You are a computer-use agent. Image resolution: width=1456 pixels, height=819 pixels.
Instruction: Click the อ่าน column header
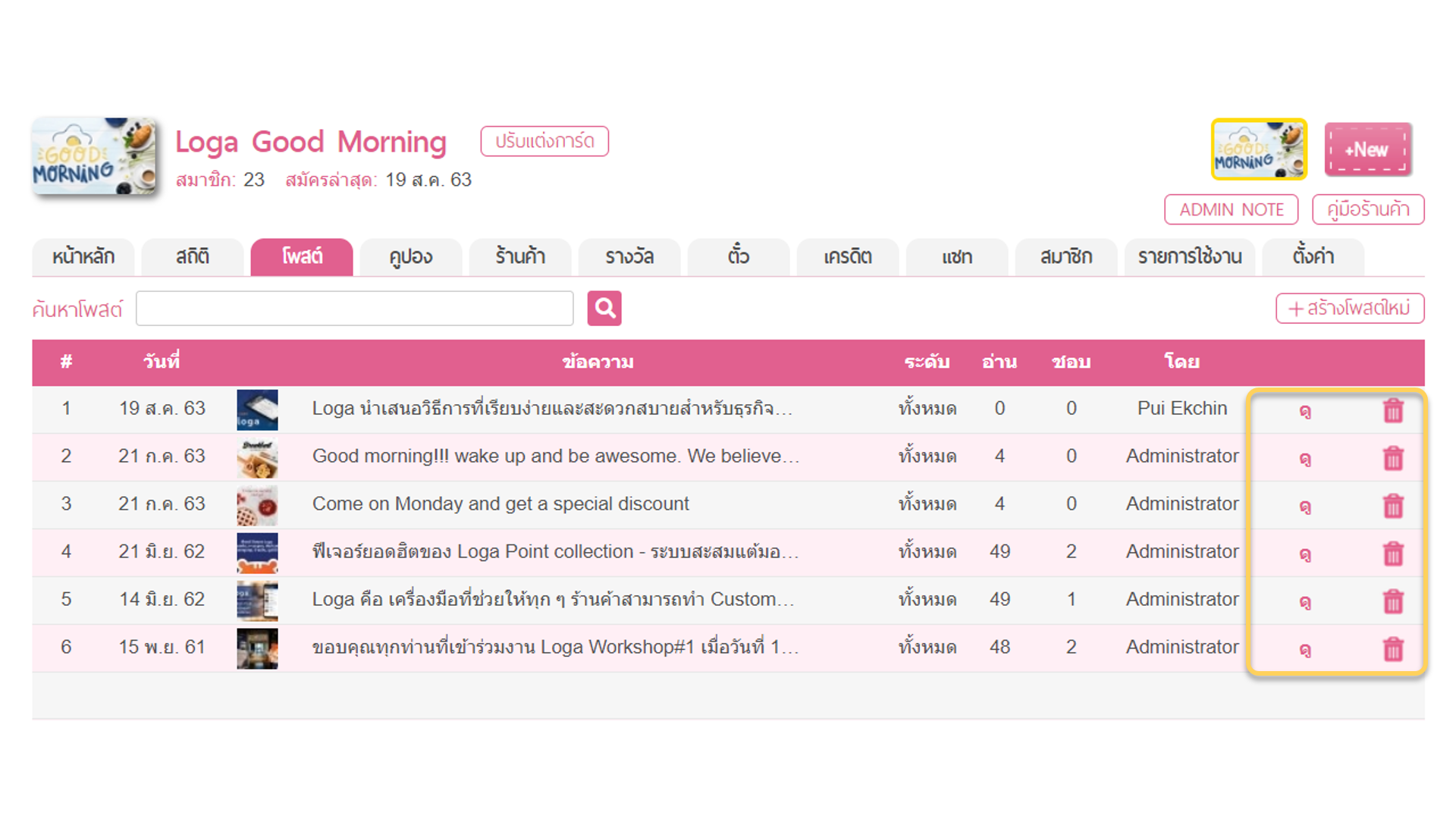(x=999, y=362)
